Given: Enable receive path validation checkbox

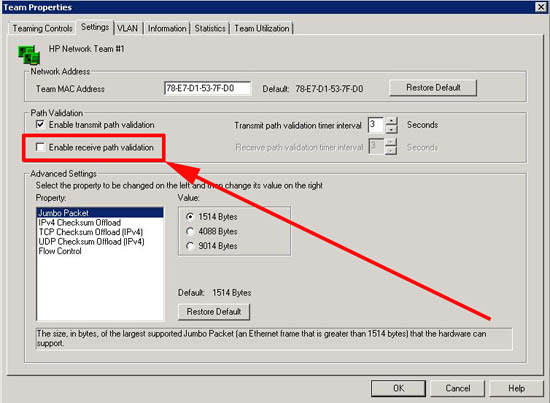Looking at the screenshot, I should [x=40, y=147].
